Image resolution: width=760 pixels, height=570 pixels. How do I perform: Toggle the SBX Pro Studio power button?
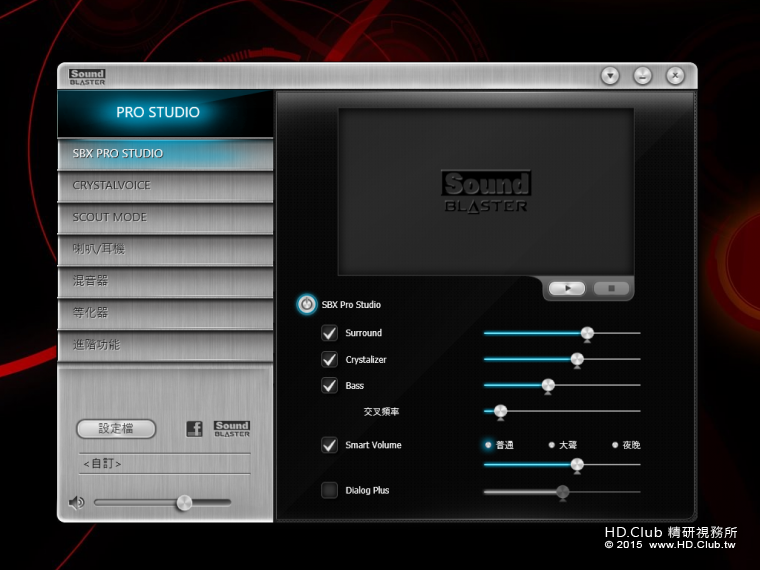[306, 304]
